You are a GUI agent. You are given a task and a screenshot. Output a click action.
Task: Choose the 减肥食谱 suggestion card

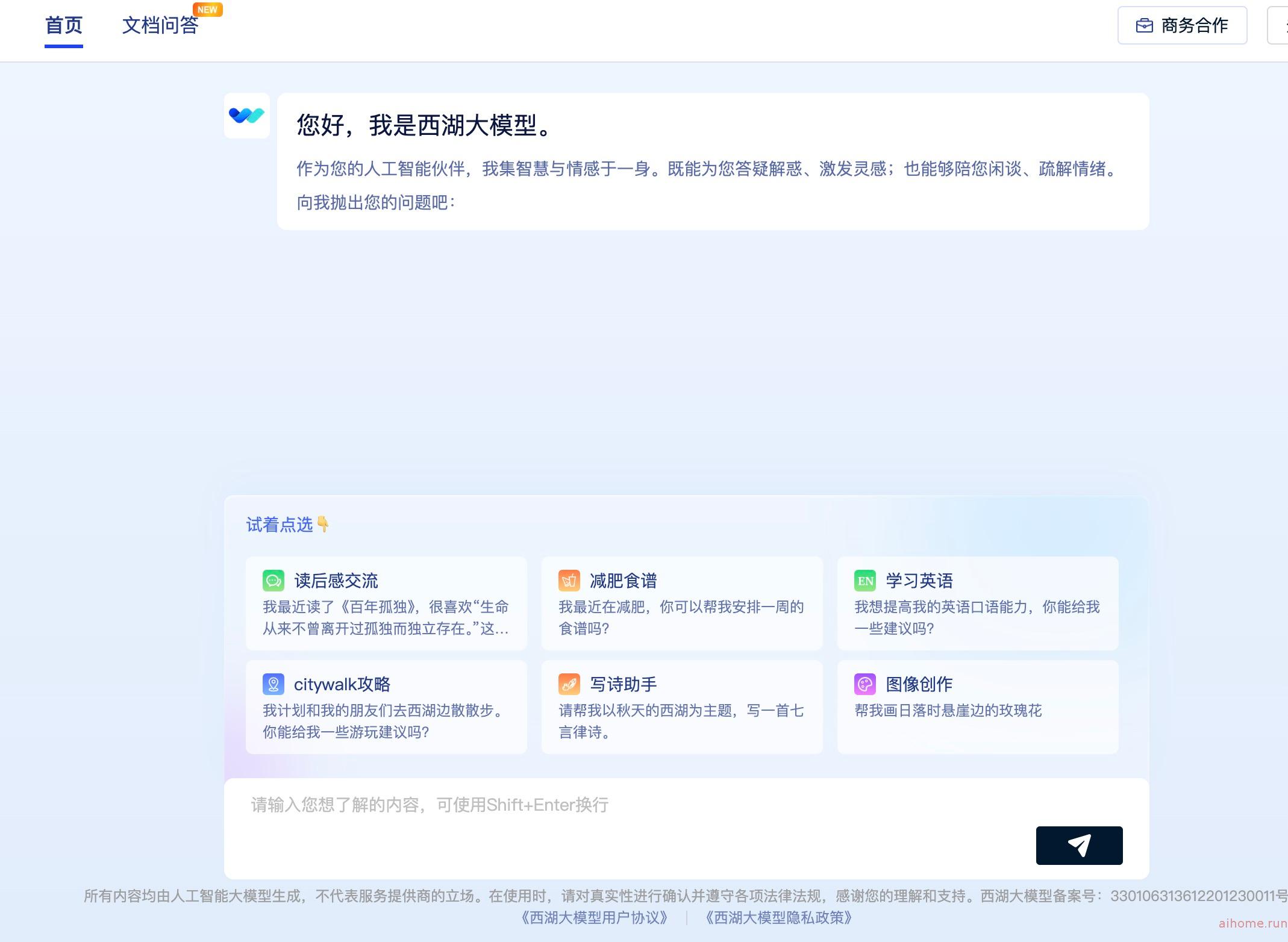coord(682,604)
